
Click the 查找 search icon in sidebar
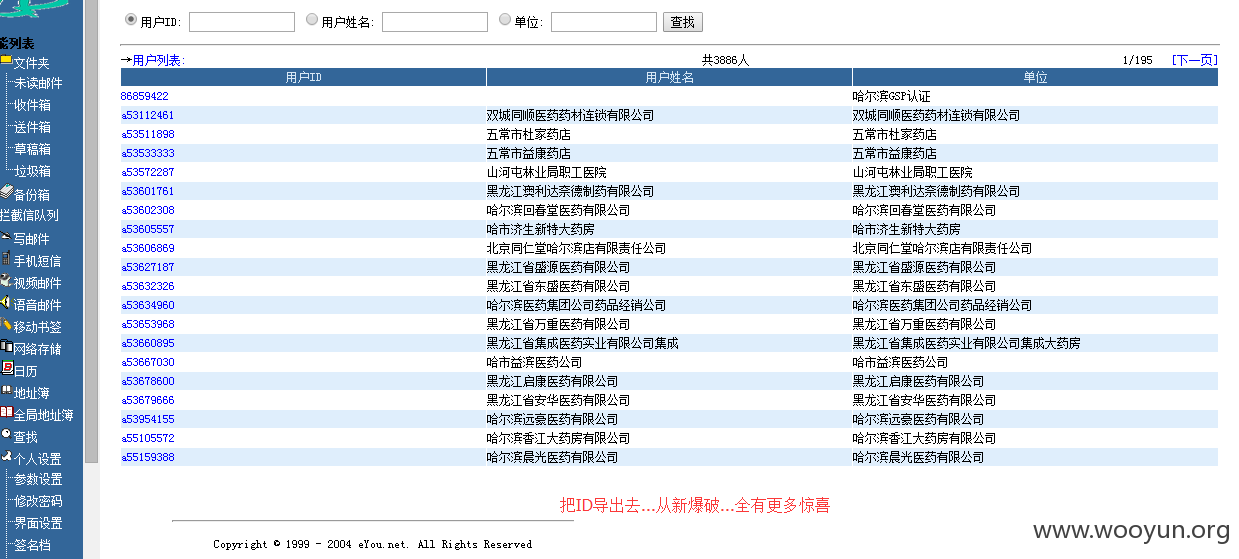click(x=6, y=435)
